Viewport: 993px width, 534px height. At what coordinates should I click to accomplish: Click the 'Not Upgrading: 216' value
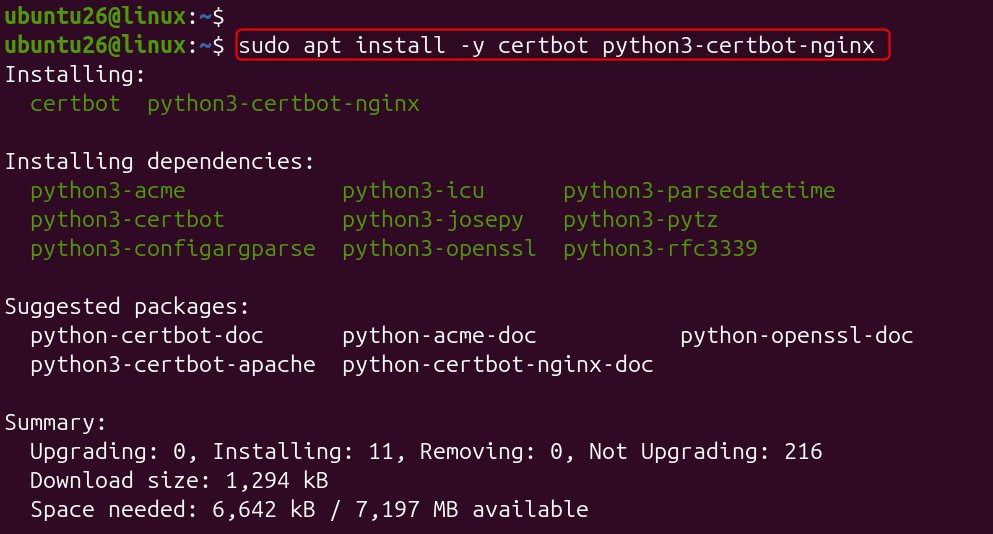[x=705, y=452]
